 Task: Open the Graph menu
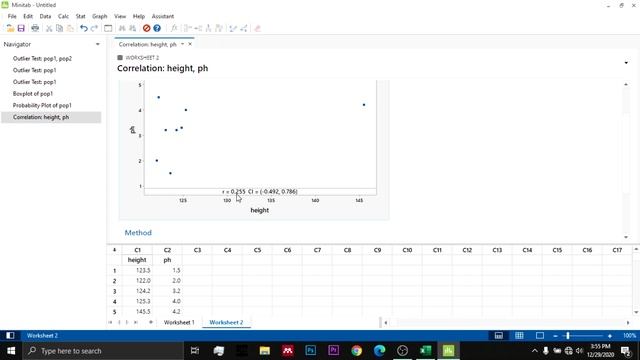coord(100,16)
